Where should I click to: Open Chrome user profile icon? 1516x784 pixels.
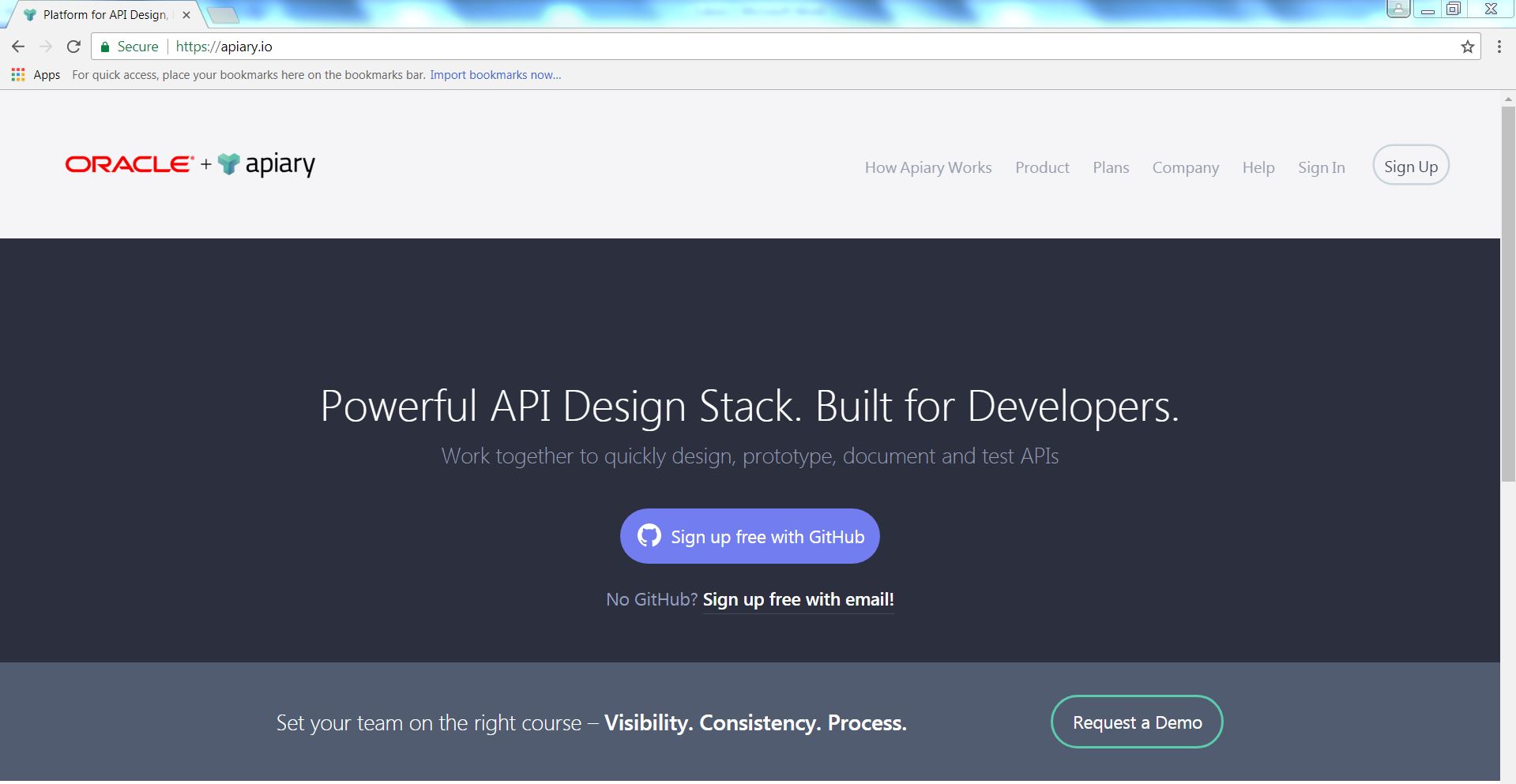click(1398, 9)
